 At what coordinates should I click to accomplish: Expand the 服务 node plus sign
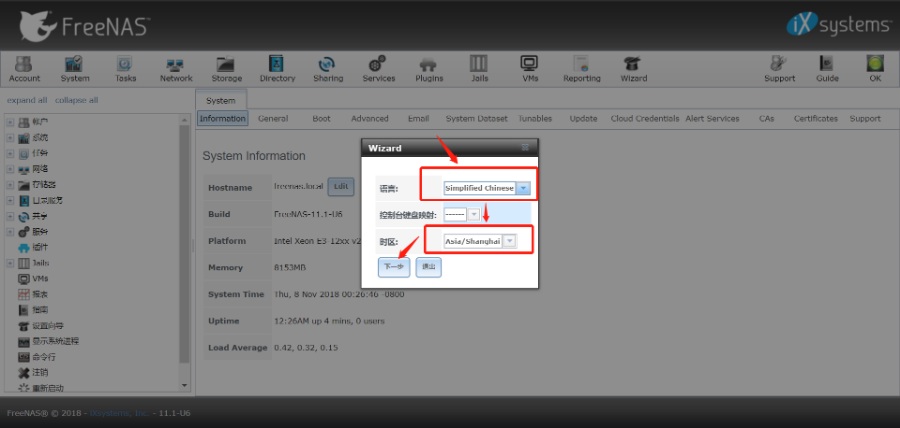click(10, 232)
